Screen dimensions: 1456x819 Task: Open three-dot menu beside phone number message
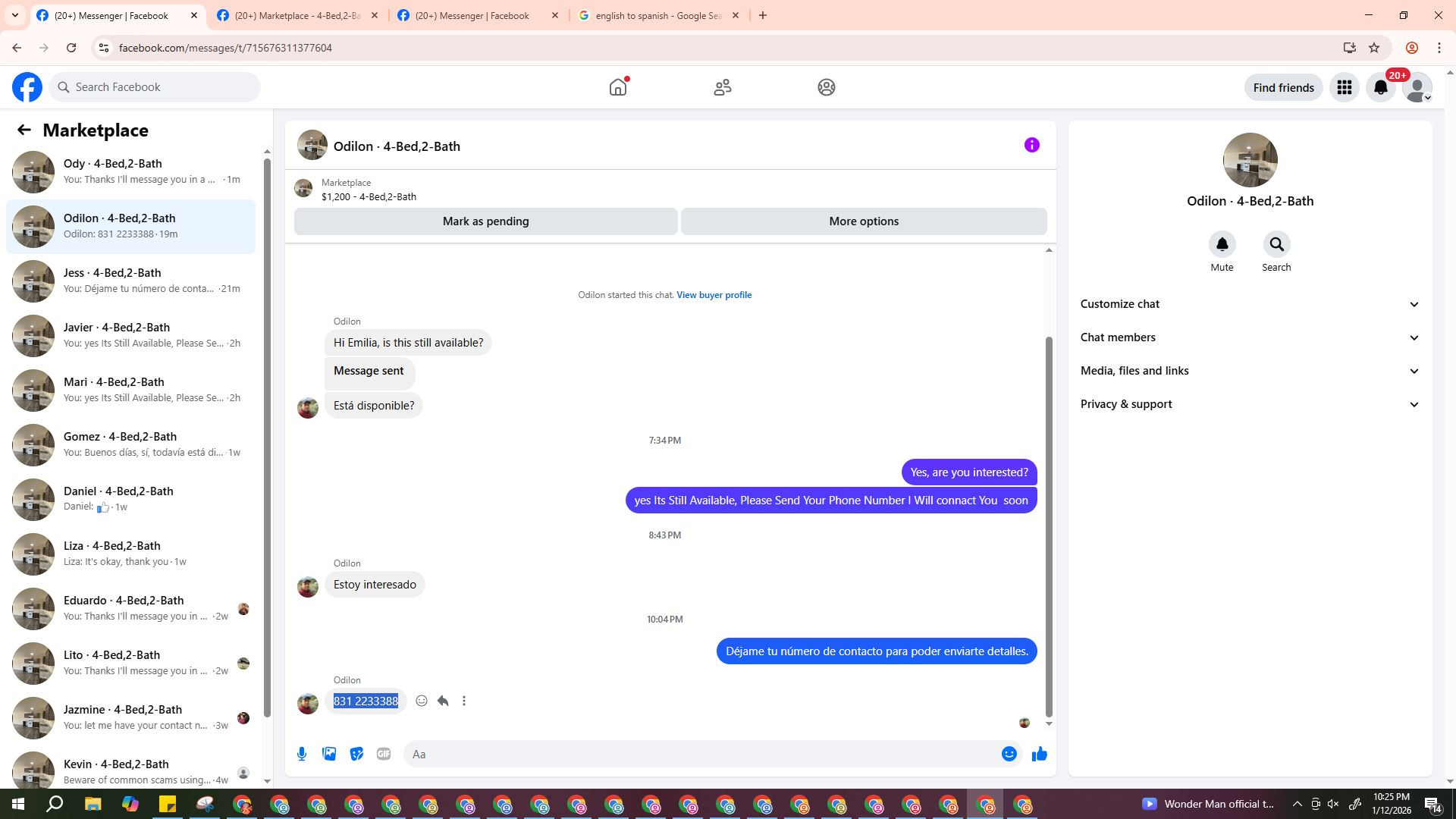click(x=464, y=701)
